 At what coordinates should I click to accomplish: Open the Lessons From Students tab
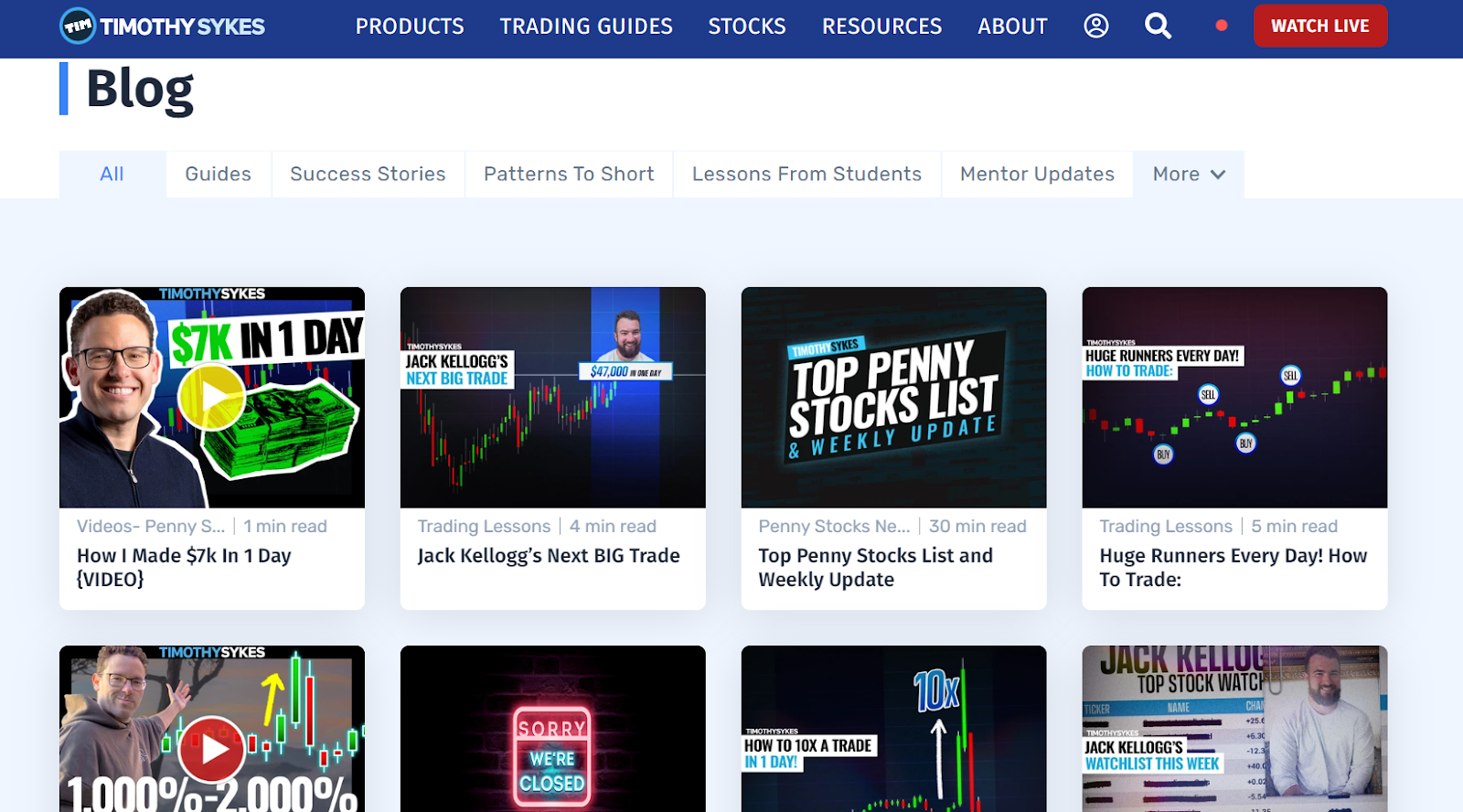[806, 174]
